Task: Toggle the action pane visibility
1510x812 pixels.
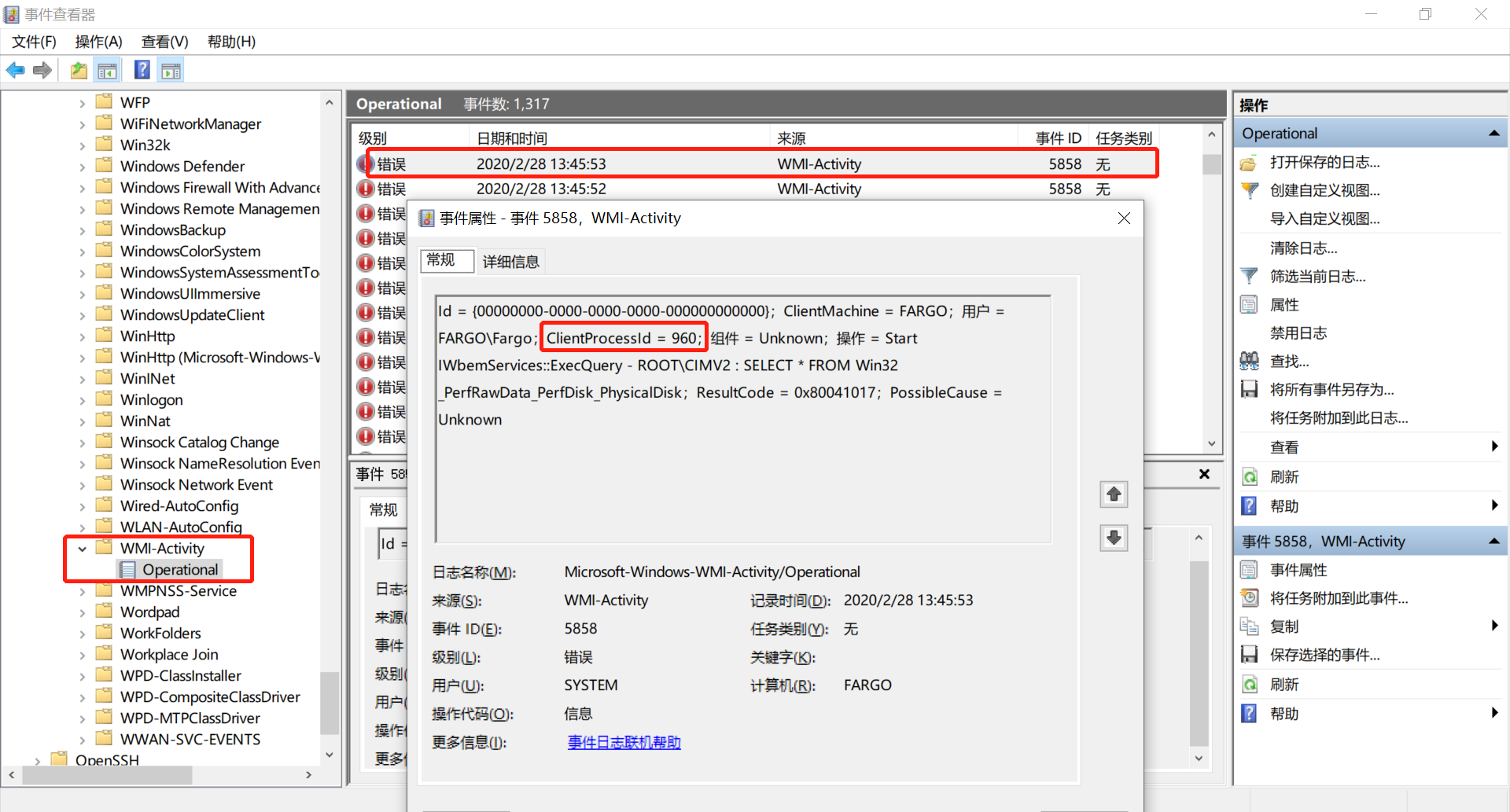Action: [x=171, y=70]
